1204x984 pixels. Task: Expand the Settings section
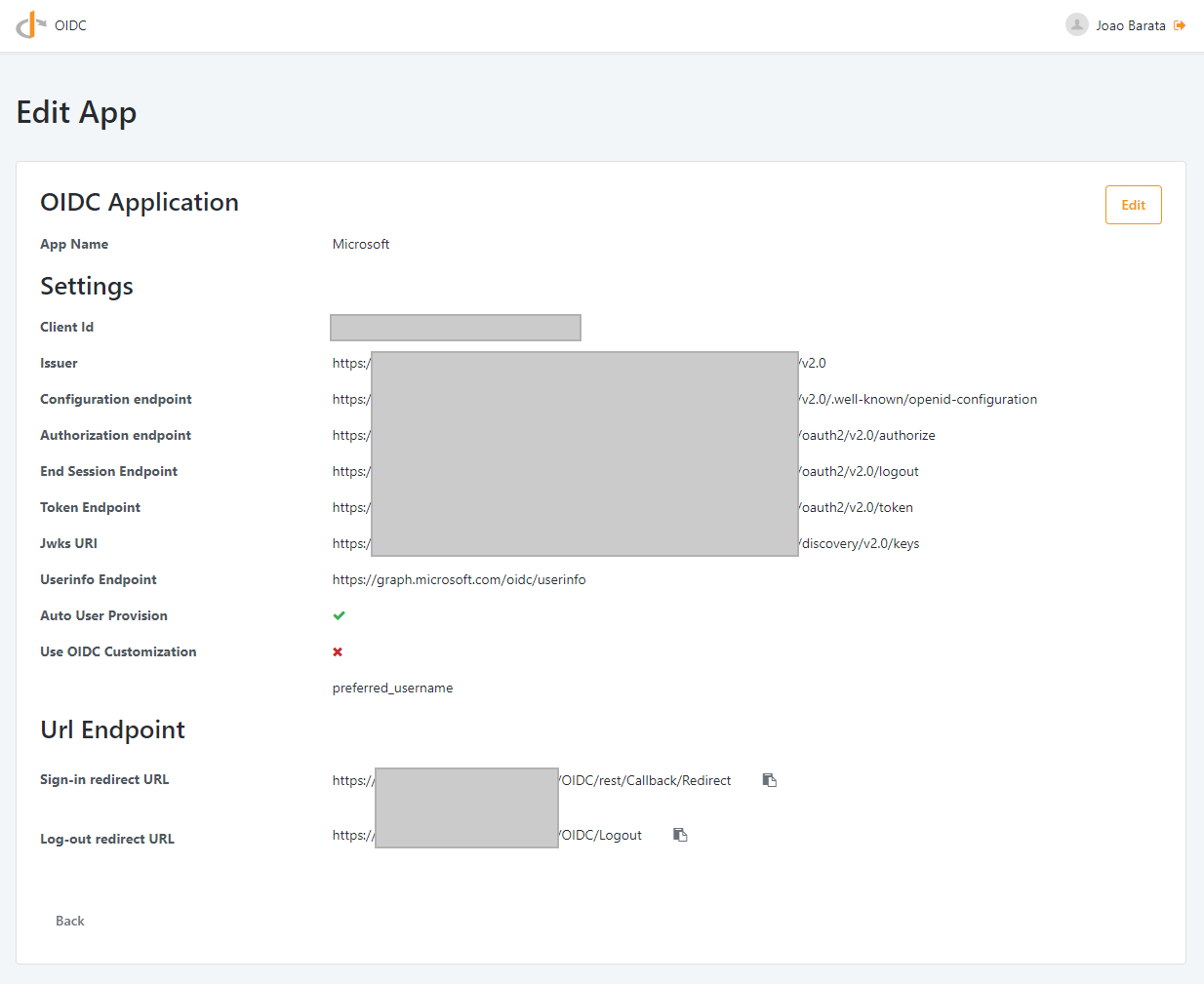click(86, 286)
